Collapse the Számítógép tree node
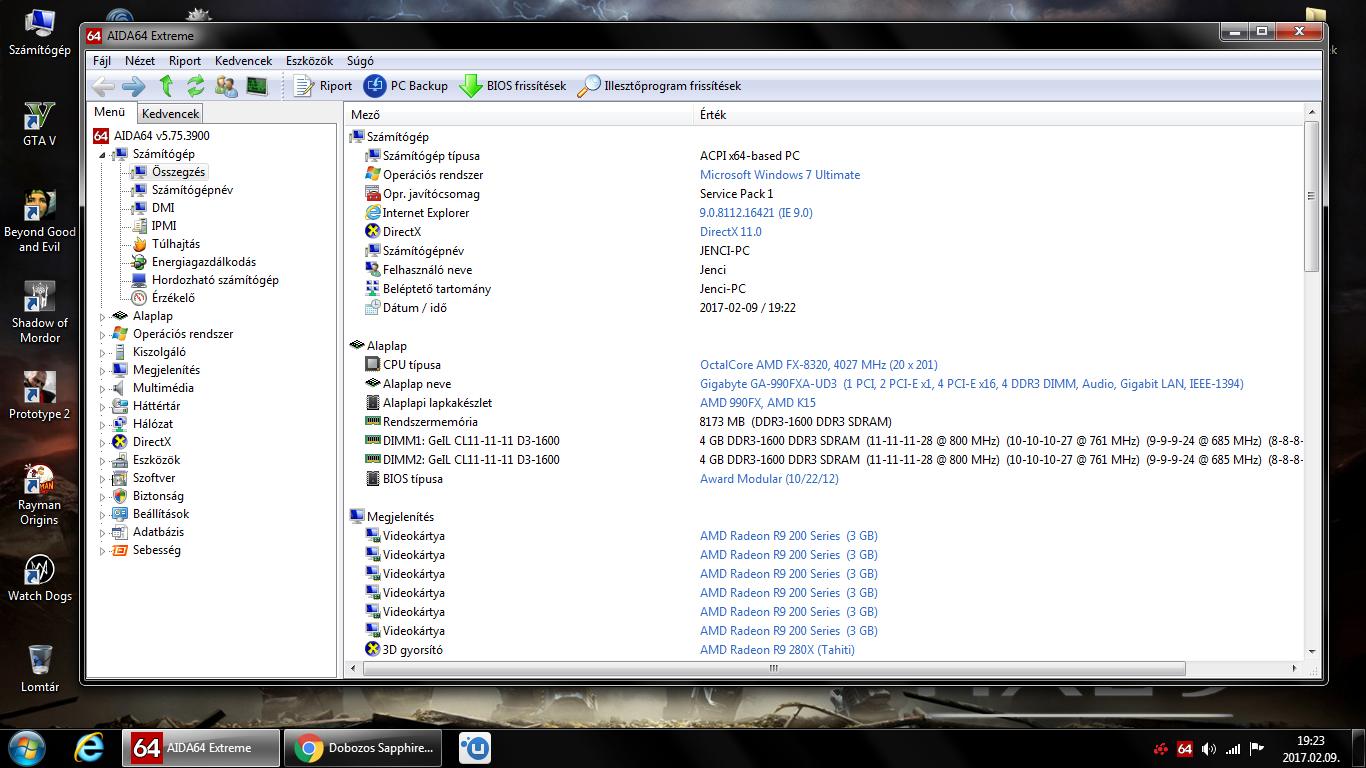The image size is (1366, 768). (102, 154)
